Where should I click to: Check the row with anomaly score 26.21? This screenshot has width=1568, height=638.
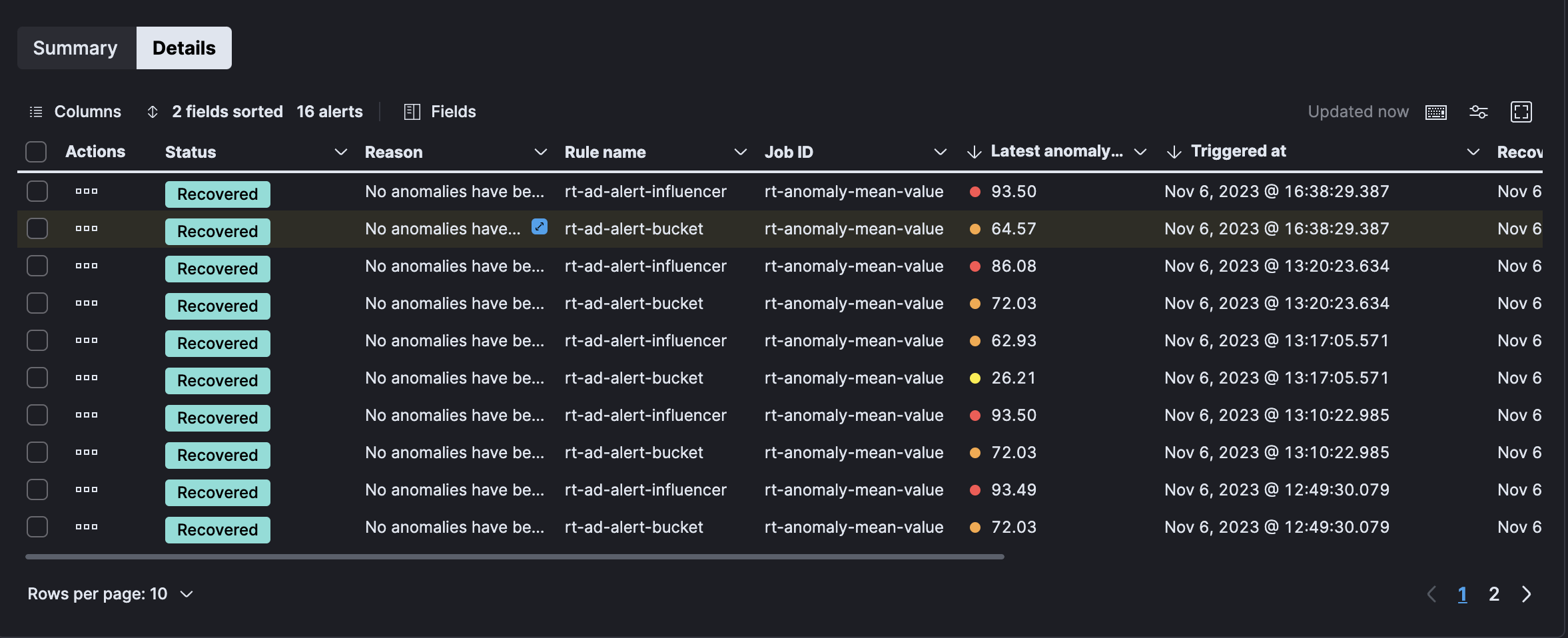37,378
